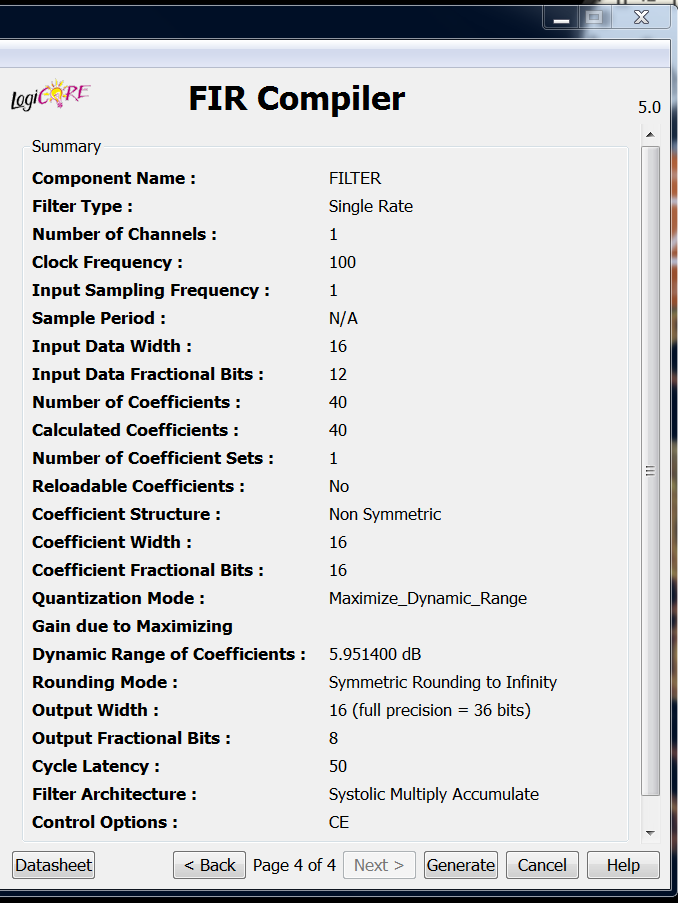The image size is (678, 903).
Task: Click the Maximize_Dynamic_Range value
Action: tap(428, 598)
